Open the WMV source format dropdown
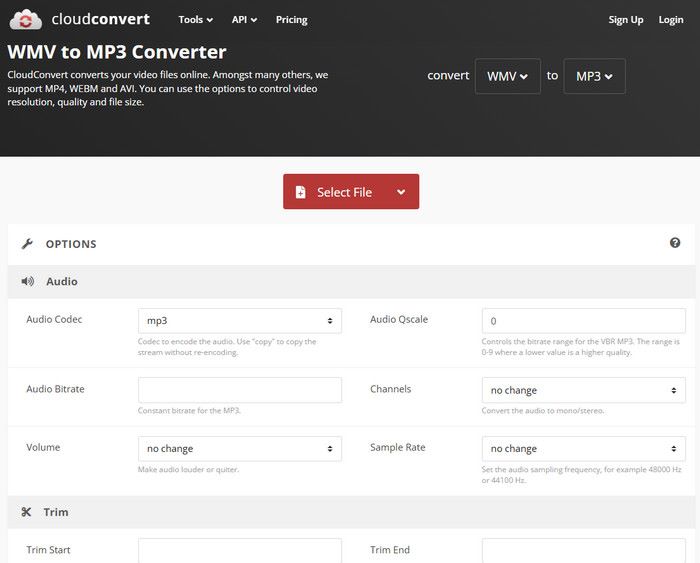 coord(508,76)
